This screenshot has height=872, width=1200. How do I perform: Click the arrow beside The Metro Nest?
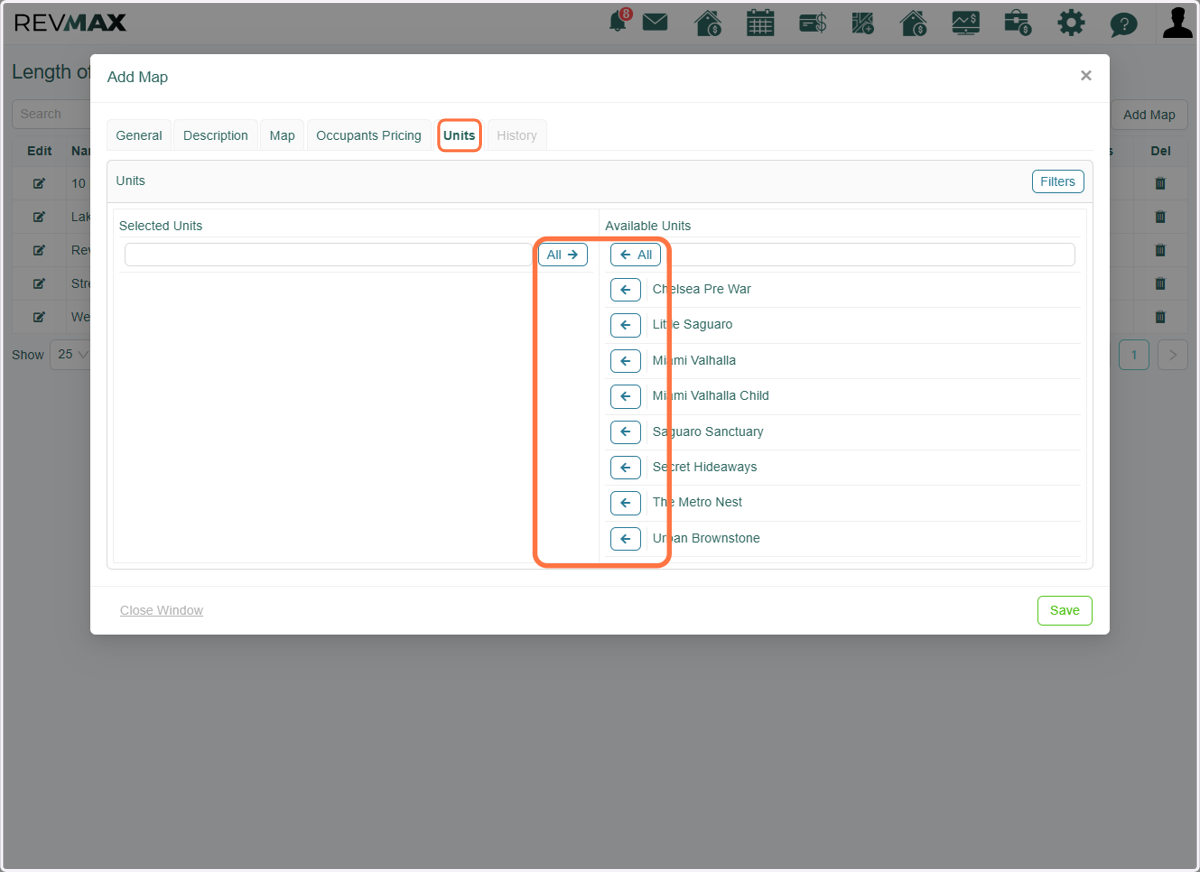pyautogui.click(x=625, y=503)
